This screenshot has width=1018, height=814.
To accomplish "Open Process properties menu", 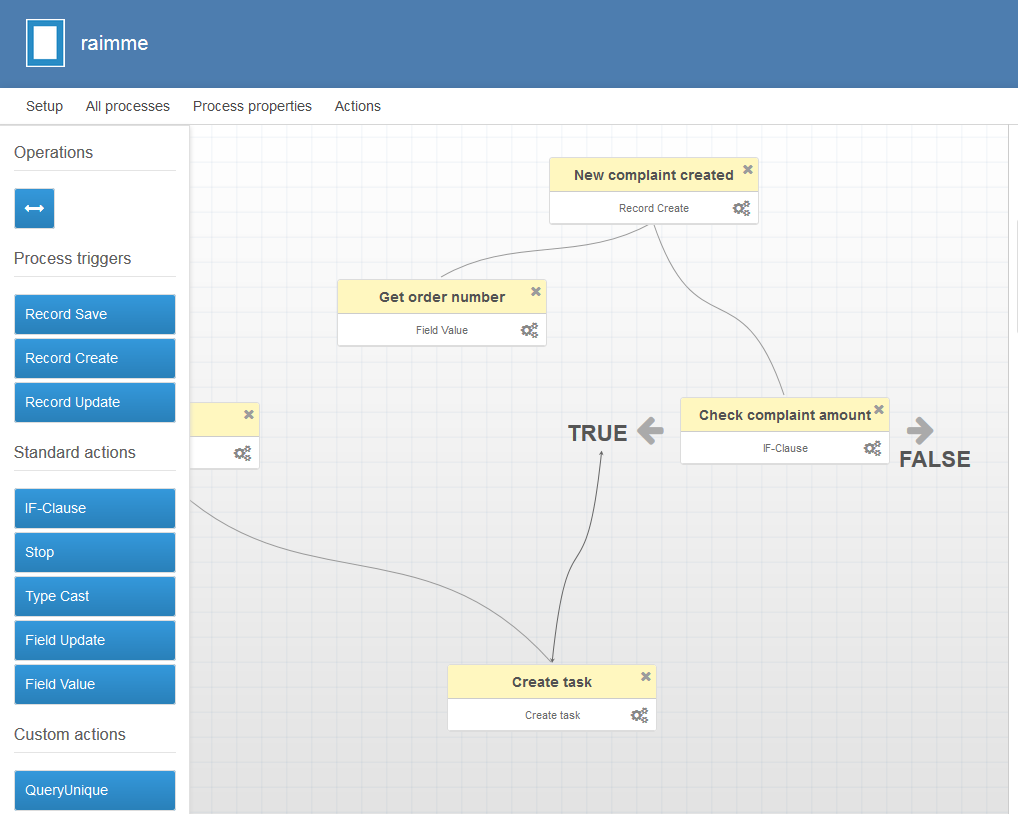I will point(252,106).
